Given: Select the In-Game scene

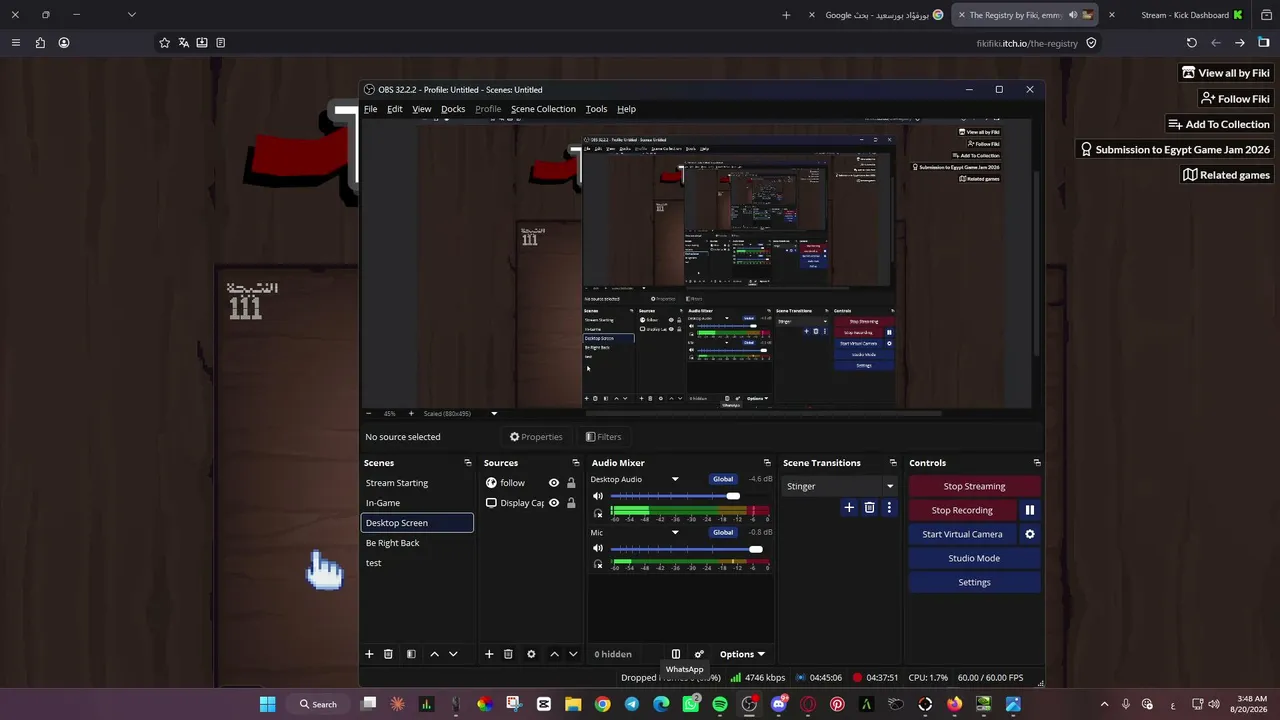Looking at the screenshot, I should click(x=417, y=503).
